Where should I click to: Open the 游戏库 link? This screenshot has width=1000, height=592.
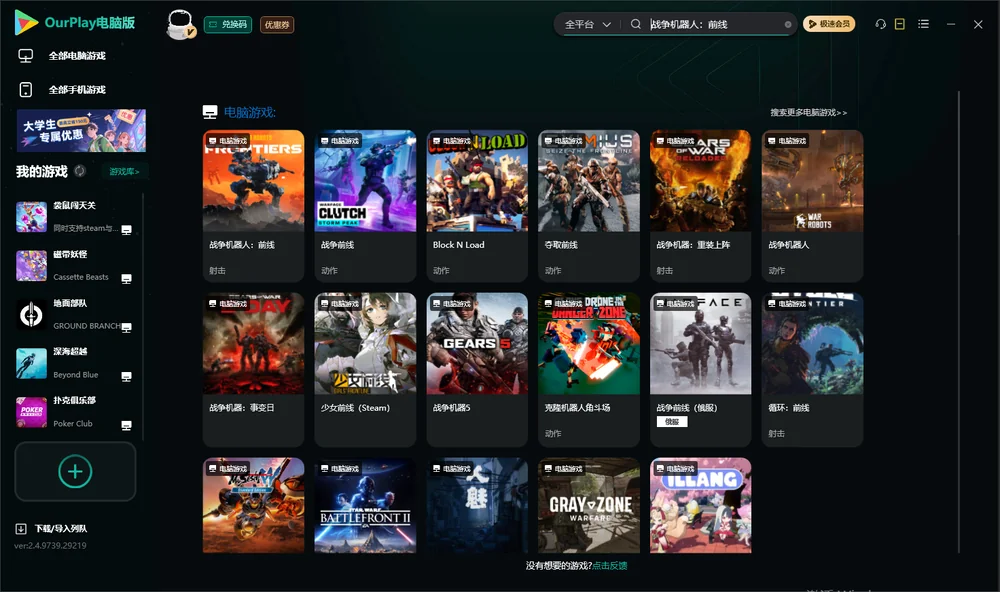point(124,172)
